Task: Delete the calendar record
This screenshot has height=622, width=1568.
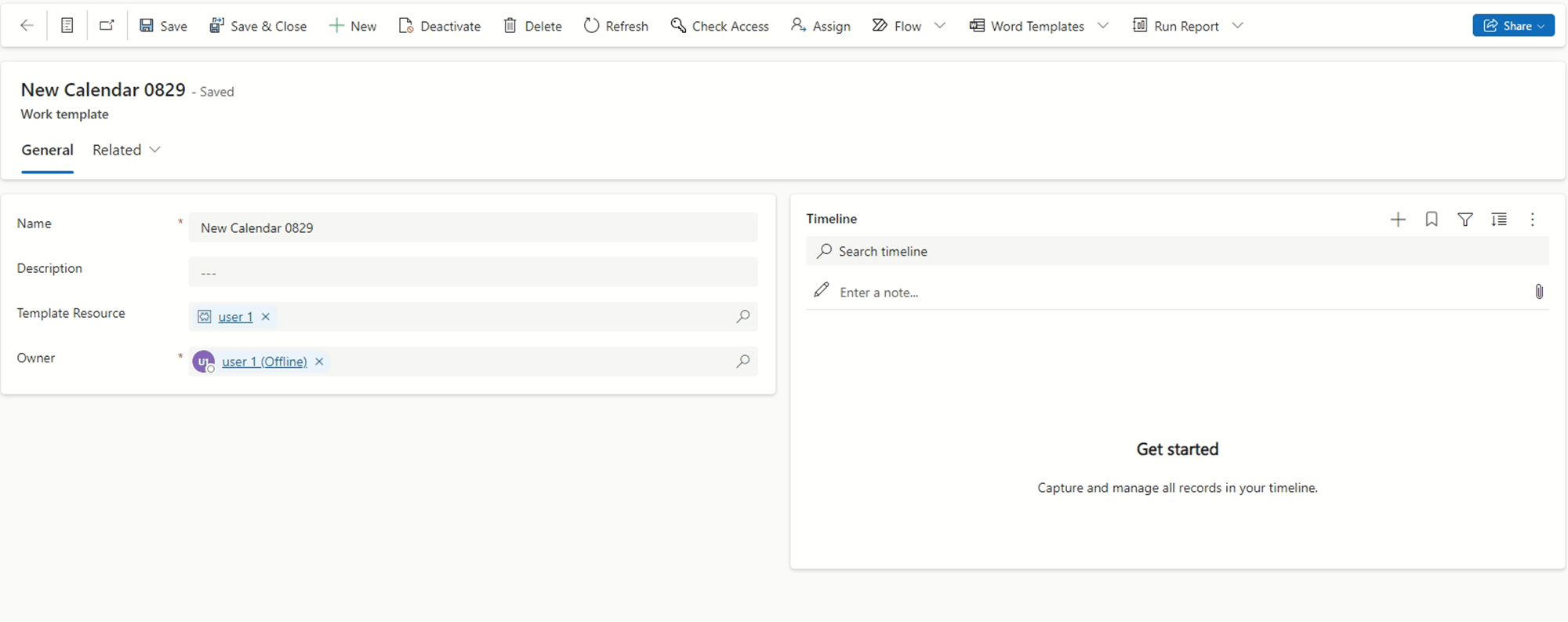Action: [532, 26]
